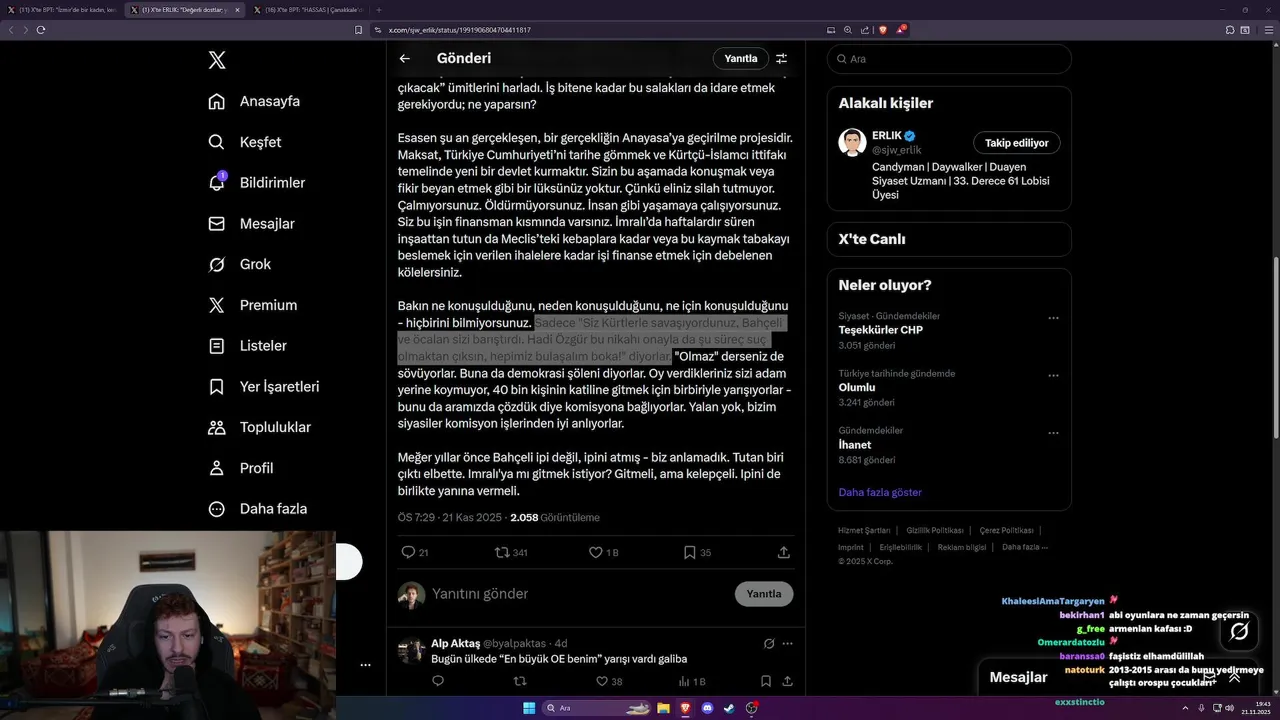Open more options for Teşekkürler CHP trend
The width and height of the screenshot is (1280, 720).
coord(1053,318)
